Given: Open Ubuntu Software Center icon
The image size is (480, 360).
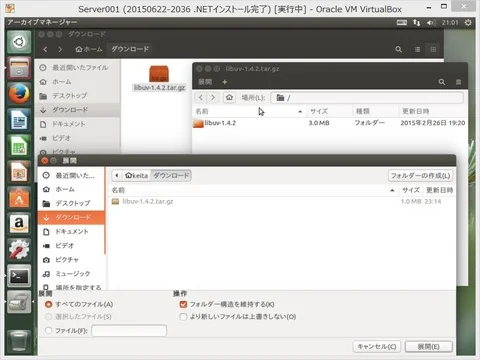Looking at the screenshot, I should (19, 198).
